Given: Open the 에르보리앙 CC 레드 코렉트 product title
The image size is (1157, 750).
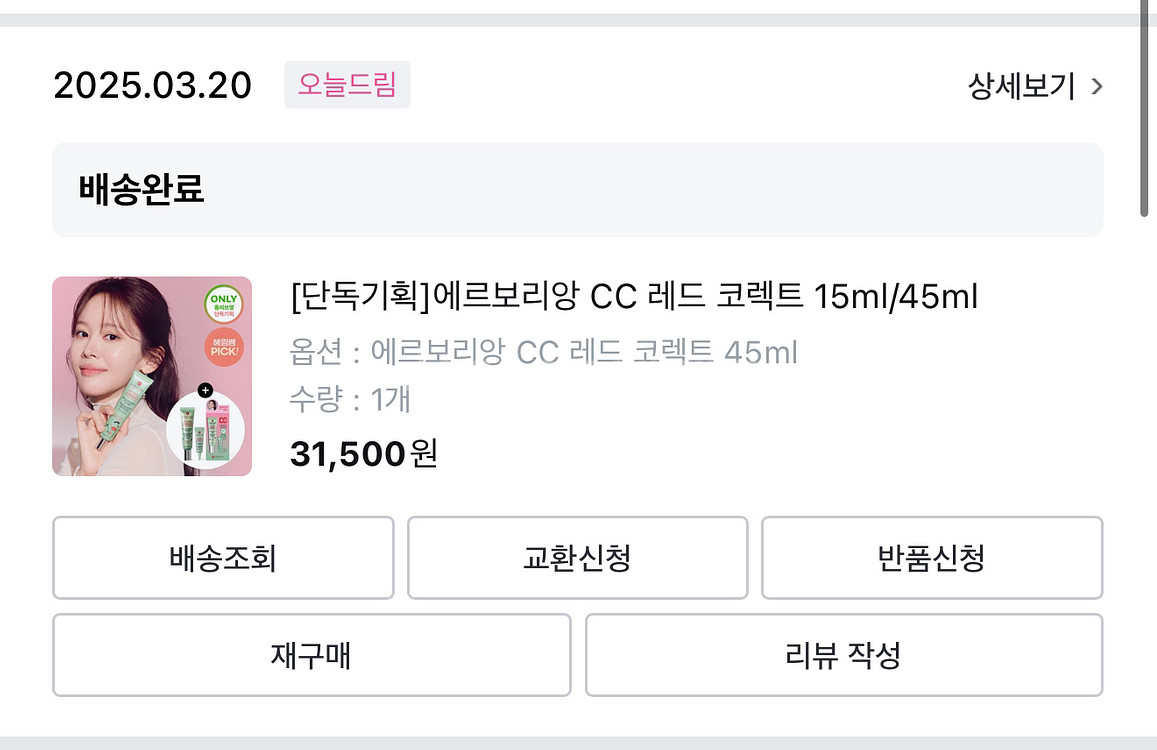Looking at the screenshot, I should coord(633,297).
